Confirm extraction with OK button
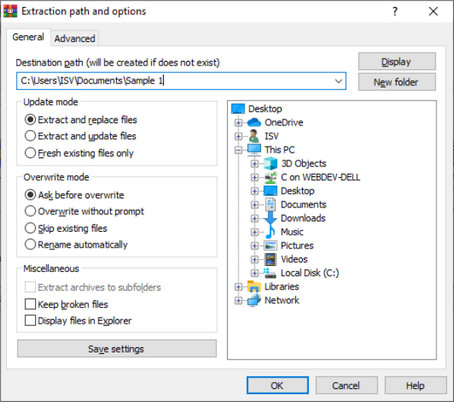 (277, 386)
